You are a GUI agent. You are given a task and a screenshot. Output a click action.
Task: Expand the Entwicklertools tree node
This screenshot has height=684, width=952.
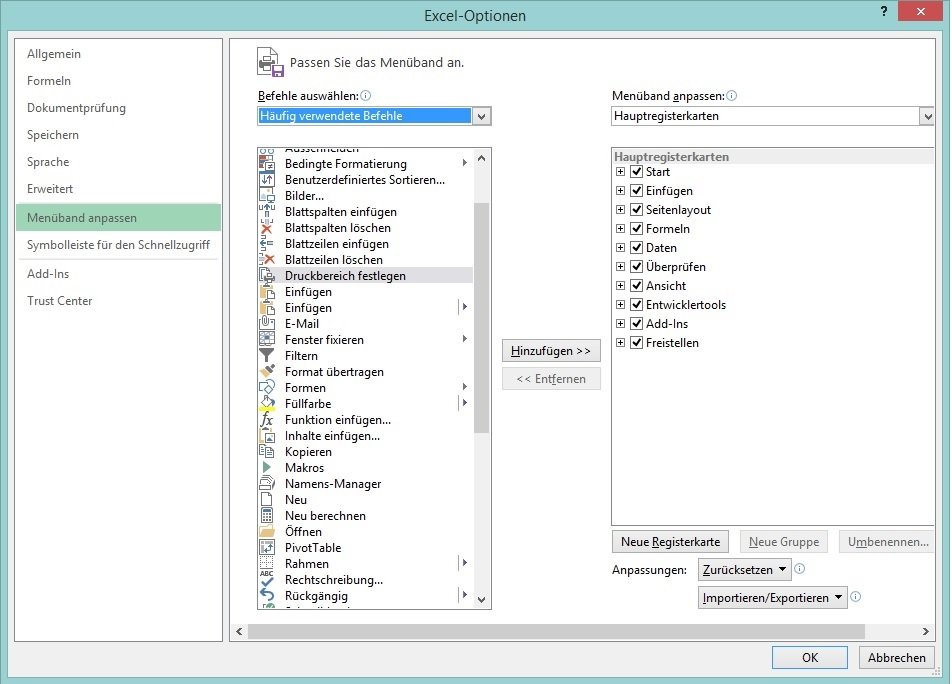click(x=620, y=305)
